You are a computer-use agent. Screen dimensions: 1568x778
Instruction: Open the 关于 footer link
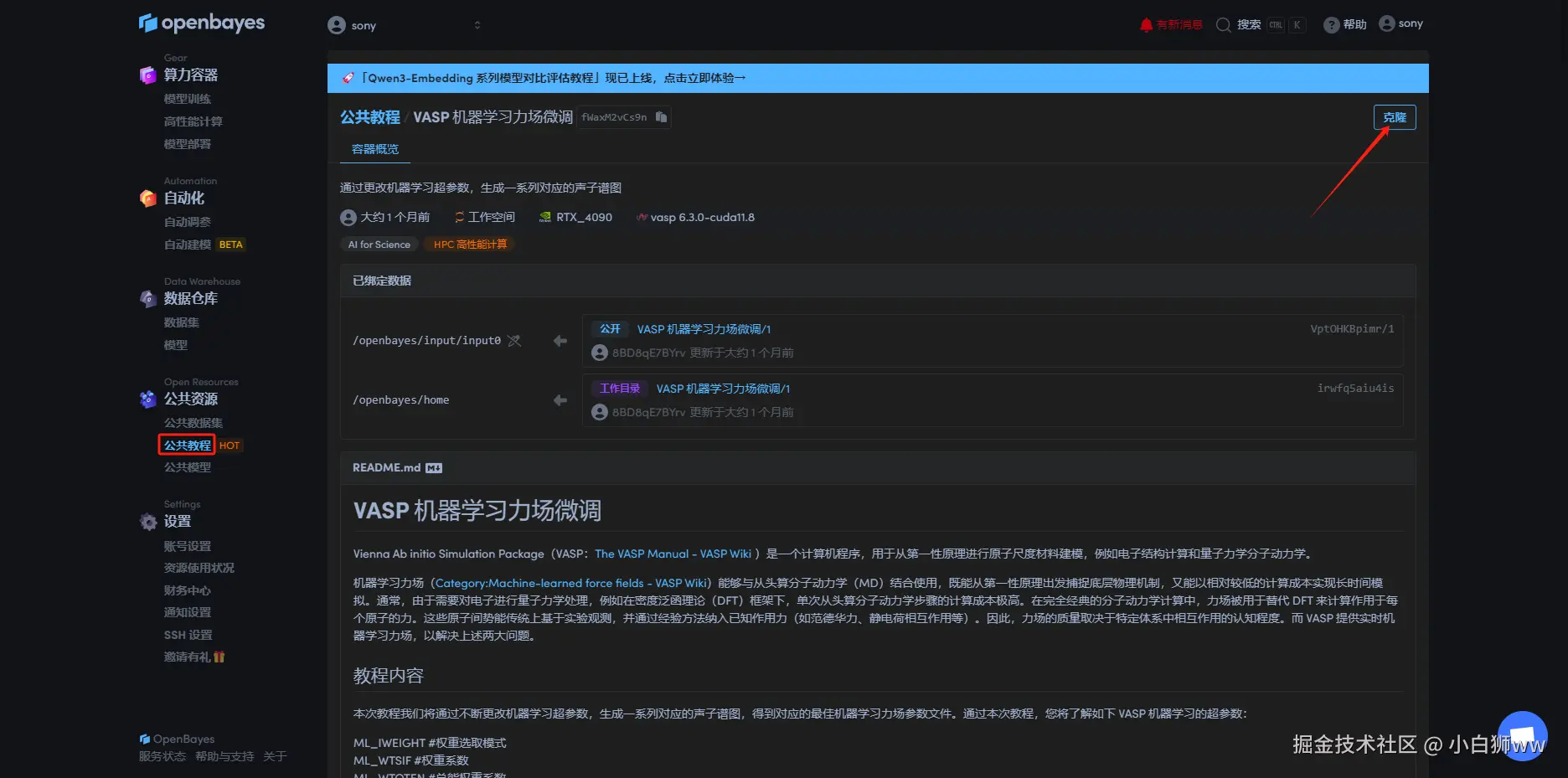click(275, 756)
